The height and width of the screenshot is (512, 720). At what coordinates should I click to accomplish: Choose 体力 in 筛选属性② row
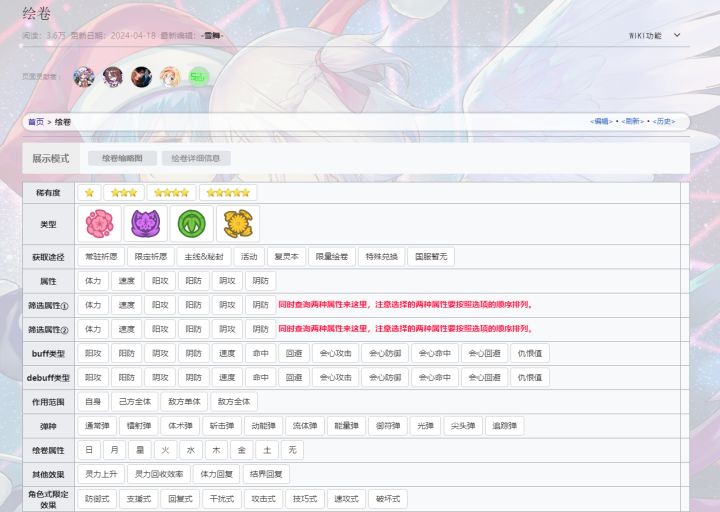[x=93, y=329]
